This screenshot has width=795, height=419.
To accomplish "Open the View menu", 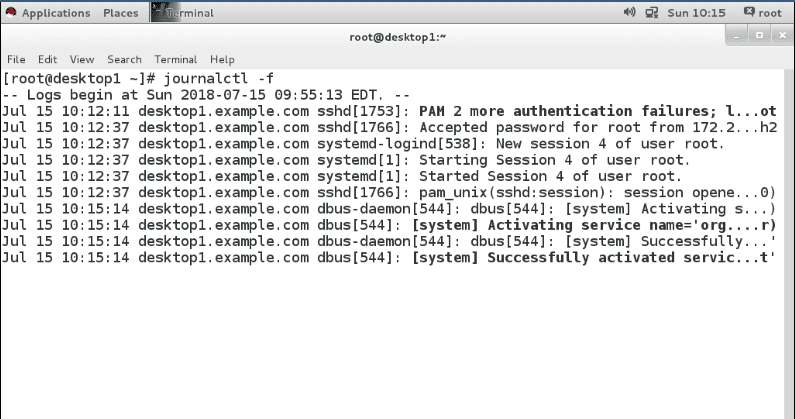I will (x=80, y=59).
